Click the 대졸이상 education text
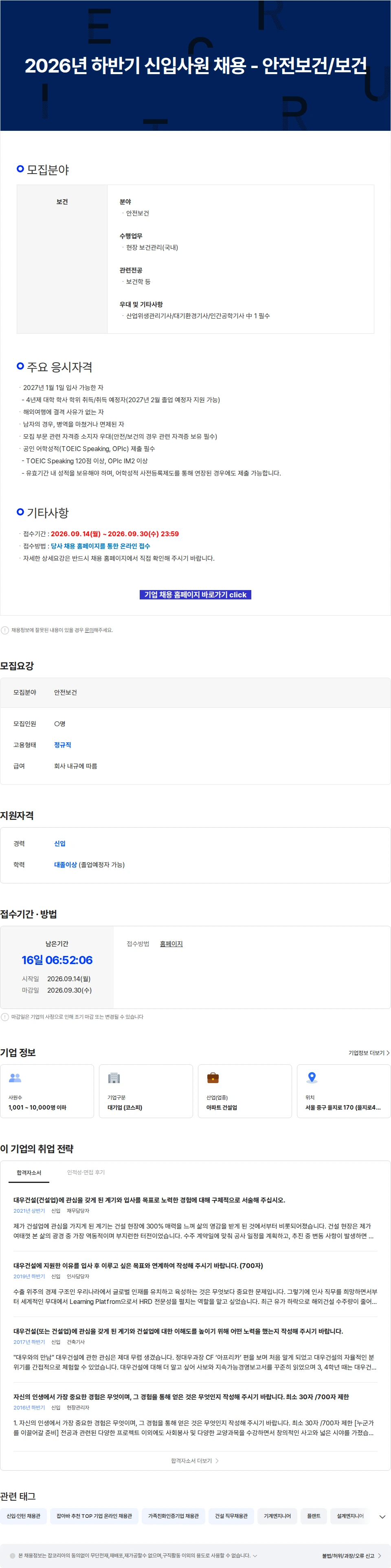 pos(65,864)
